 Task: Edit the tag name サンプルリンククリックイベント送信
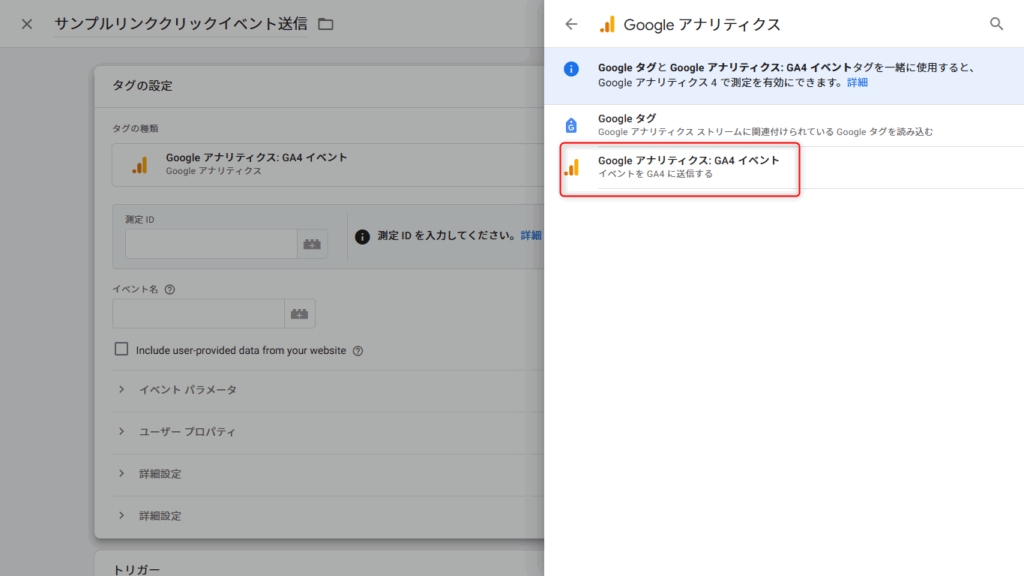pyautogui.click(x=181, y=24)
